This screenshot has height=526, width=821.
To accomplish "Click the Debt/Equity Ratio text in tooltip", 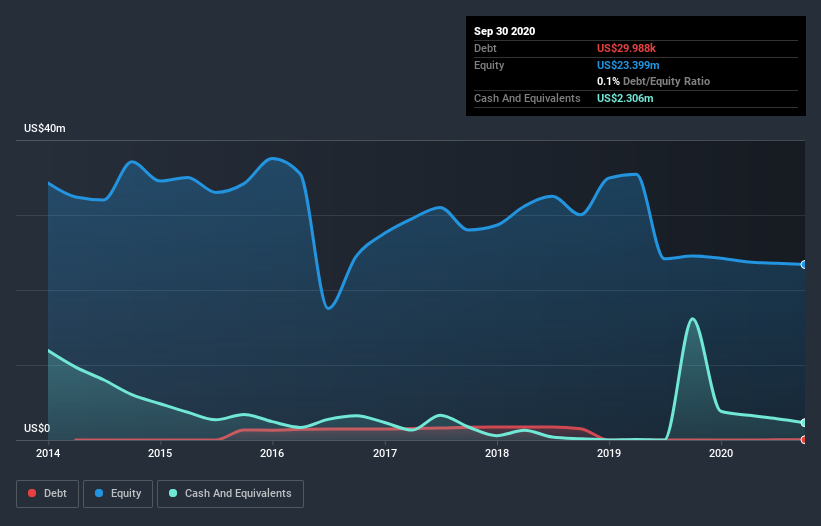I will [666, 81].
